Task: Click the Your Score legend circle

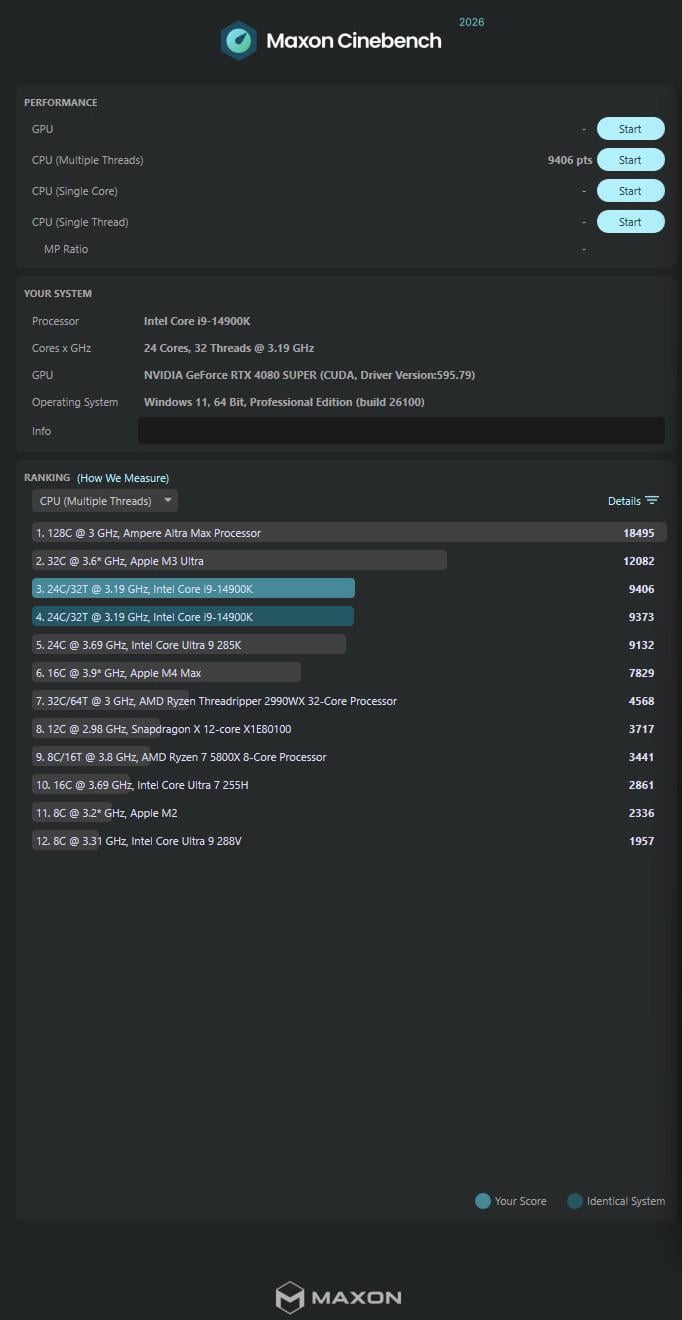Action: pos(483,1201)
